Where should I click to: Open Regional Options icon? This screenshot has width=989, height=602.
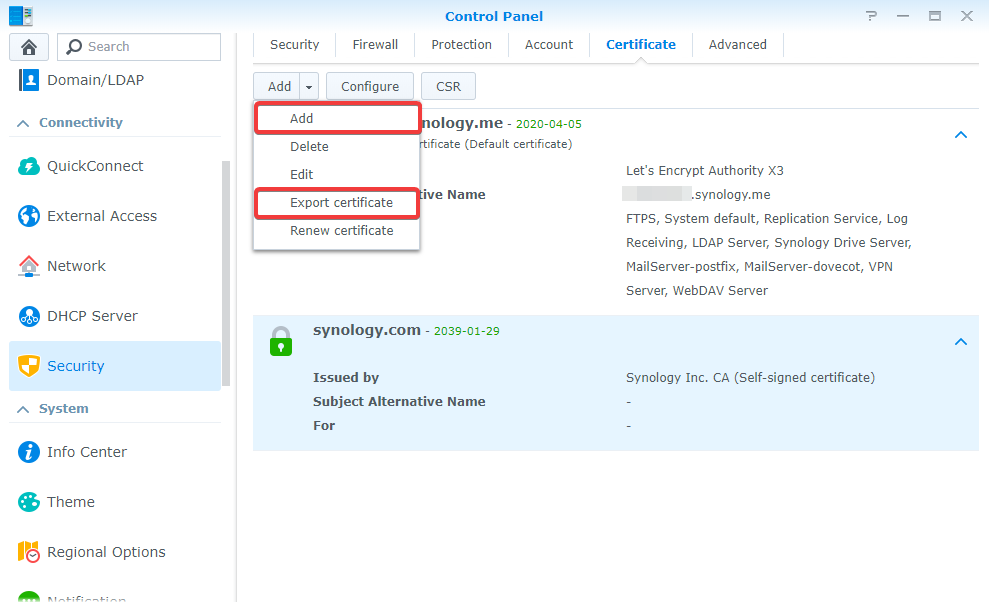[x=28, y=552]
